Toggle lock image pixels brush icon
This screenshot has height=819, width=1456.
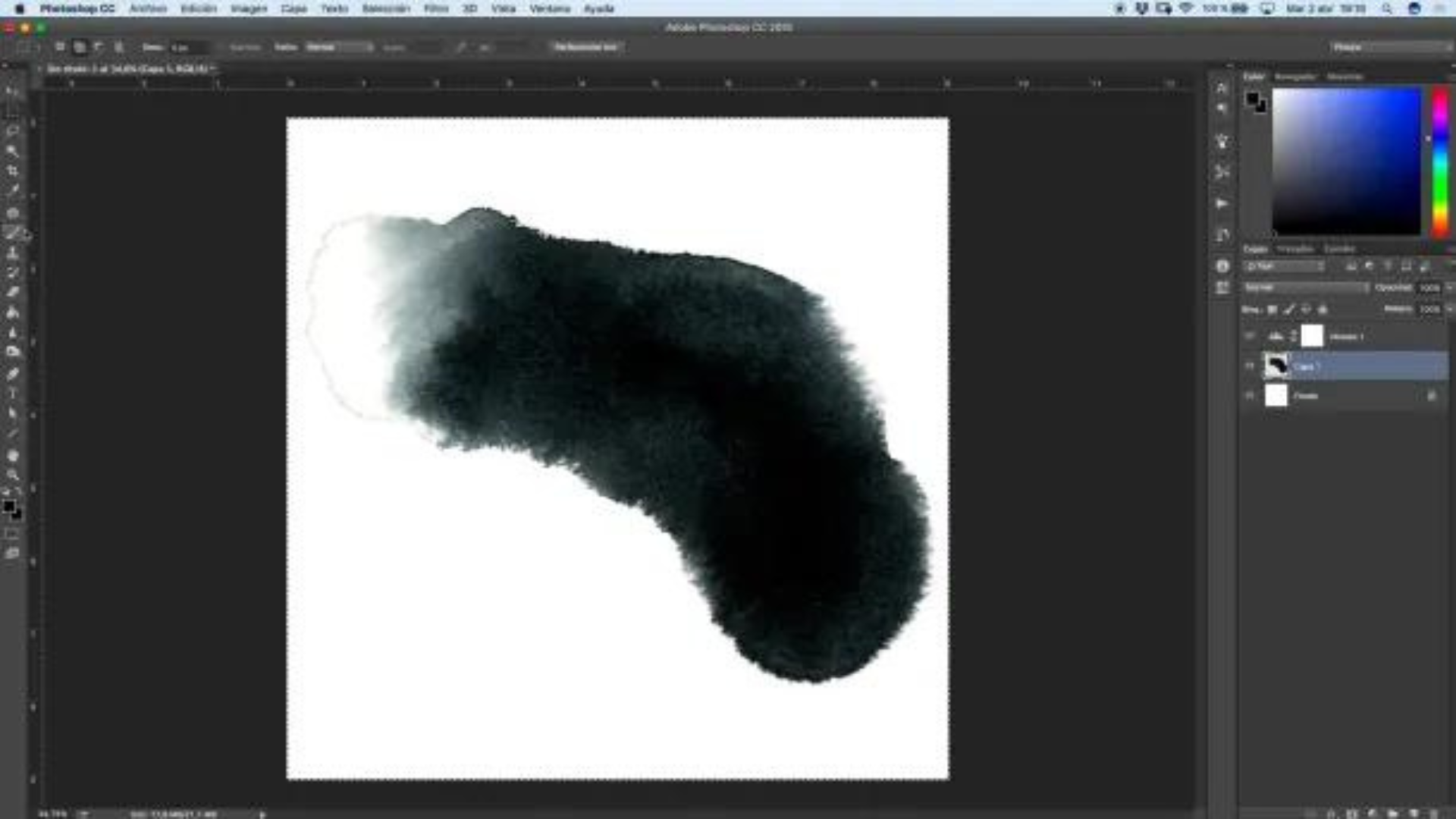1289,309
